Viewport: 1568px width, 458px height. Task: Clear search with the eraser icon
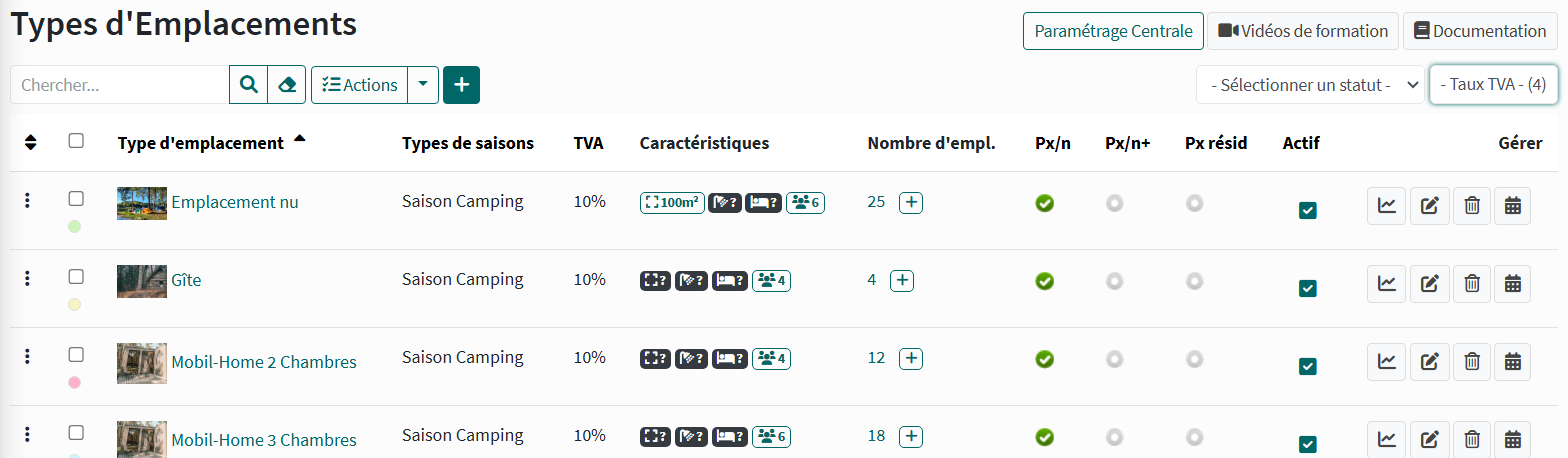287,85
